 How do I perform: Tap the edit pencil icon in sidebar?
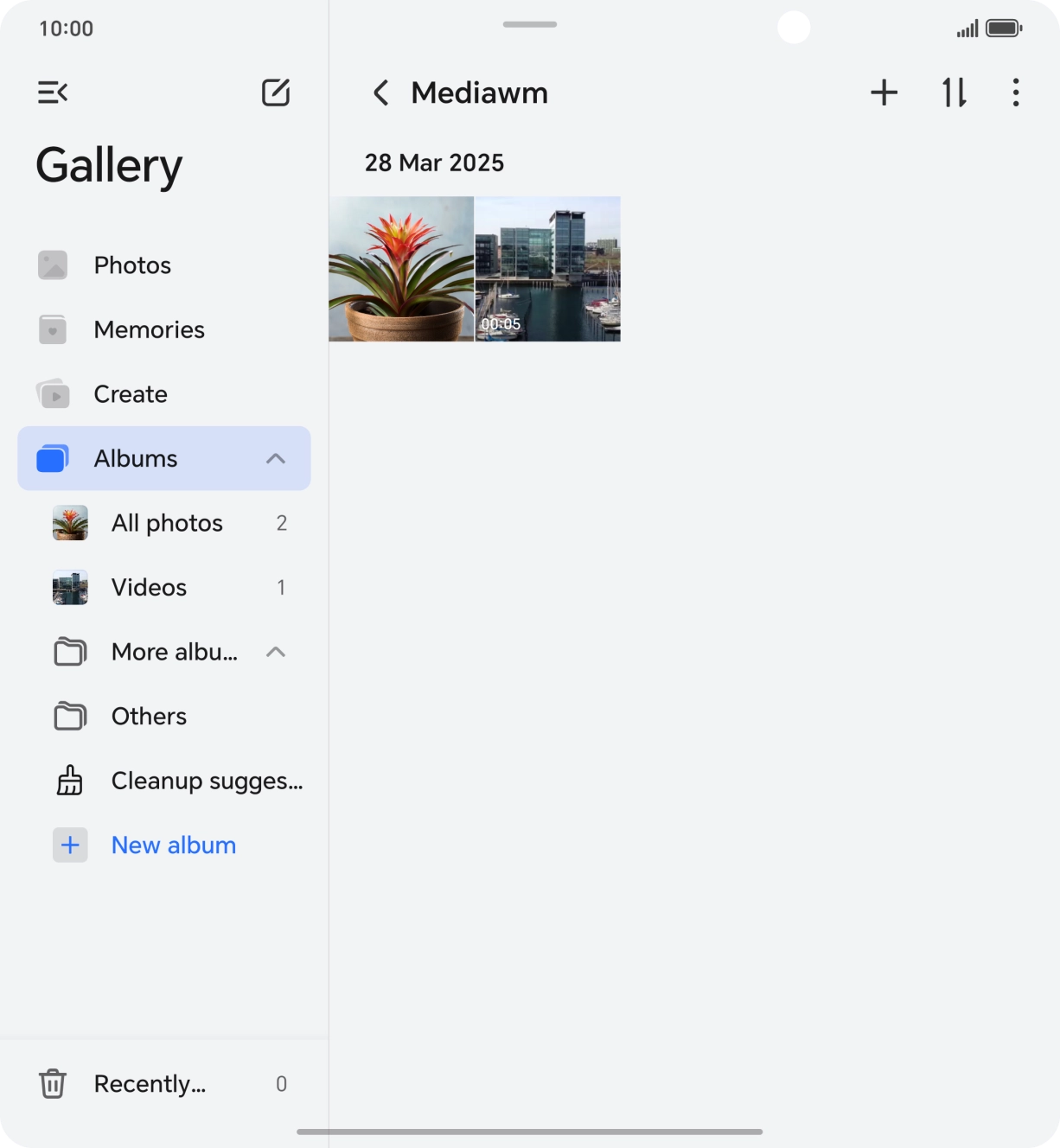tap(276, 92)
